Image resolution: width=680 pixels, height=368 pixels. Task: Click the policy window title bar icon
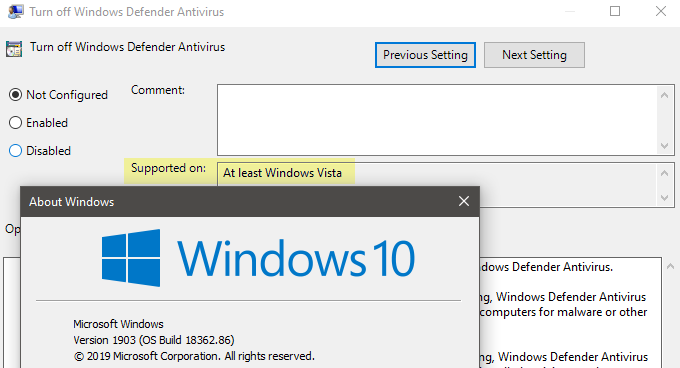pos(16,12)
